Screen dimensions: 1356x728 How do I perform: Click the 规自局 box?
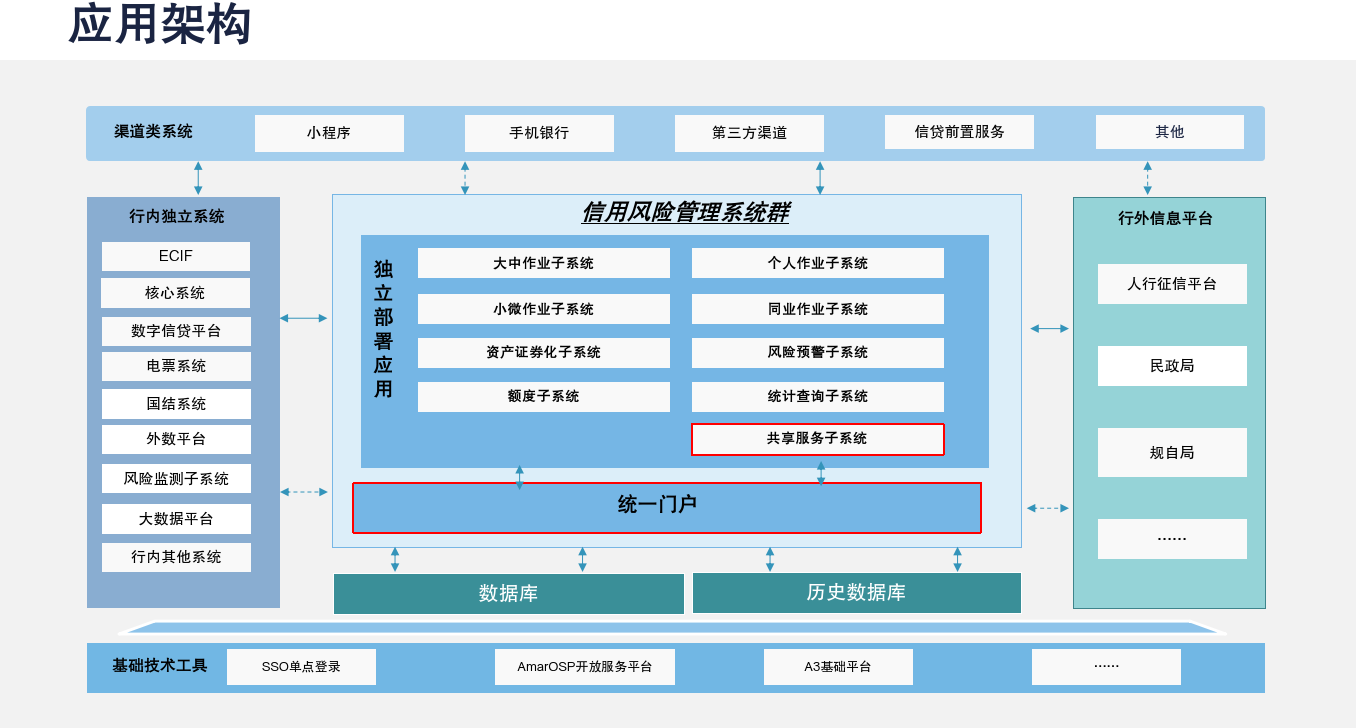pos(1172,452)
